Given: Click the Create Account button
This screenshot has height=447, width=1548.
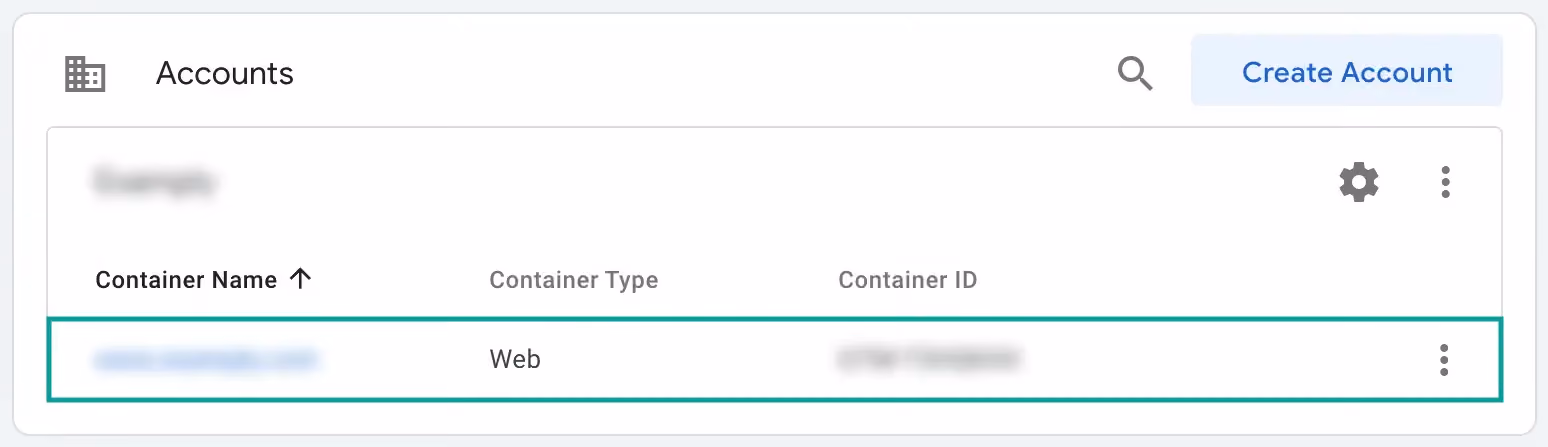Looking at the screenshot, I should pyautogui.click(x=1346, y=71).
